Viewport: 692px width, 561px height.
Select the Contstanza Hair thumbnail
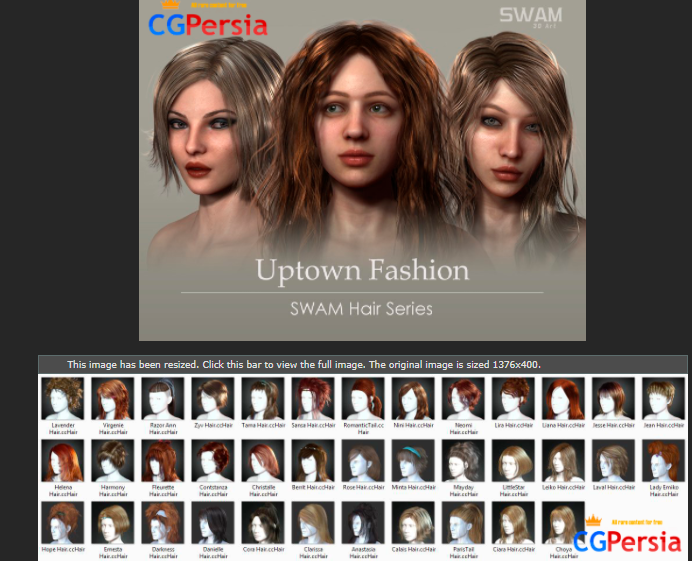(213, 461)
